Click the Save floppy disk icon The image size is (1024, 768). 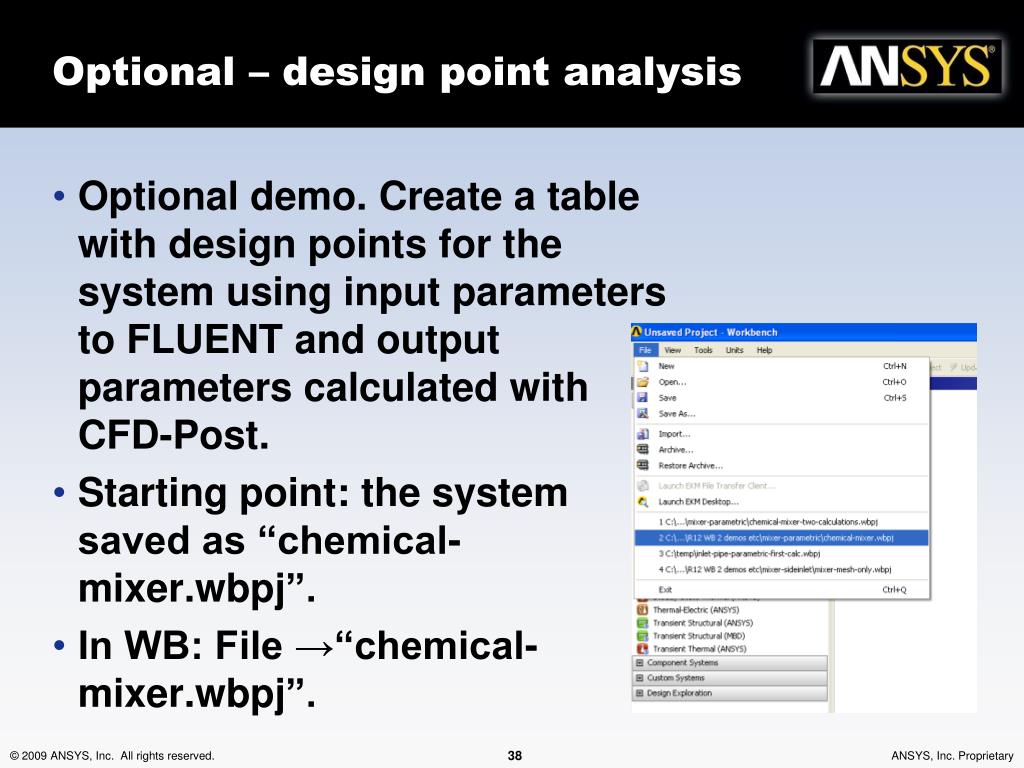click(x=643, y=398)
